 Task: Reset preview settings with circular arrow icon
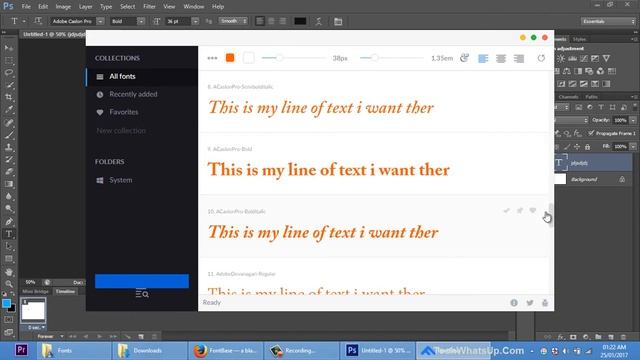pos(541,58)
